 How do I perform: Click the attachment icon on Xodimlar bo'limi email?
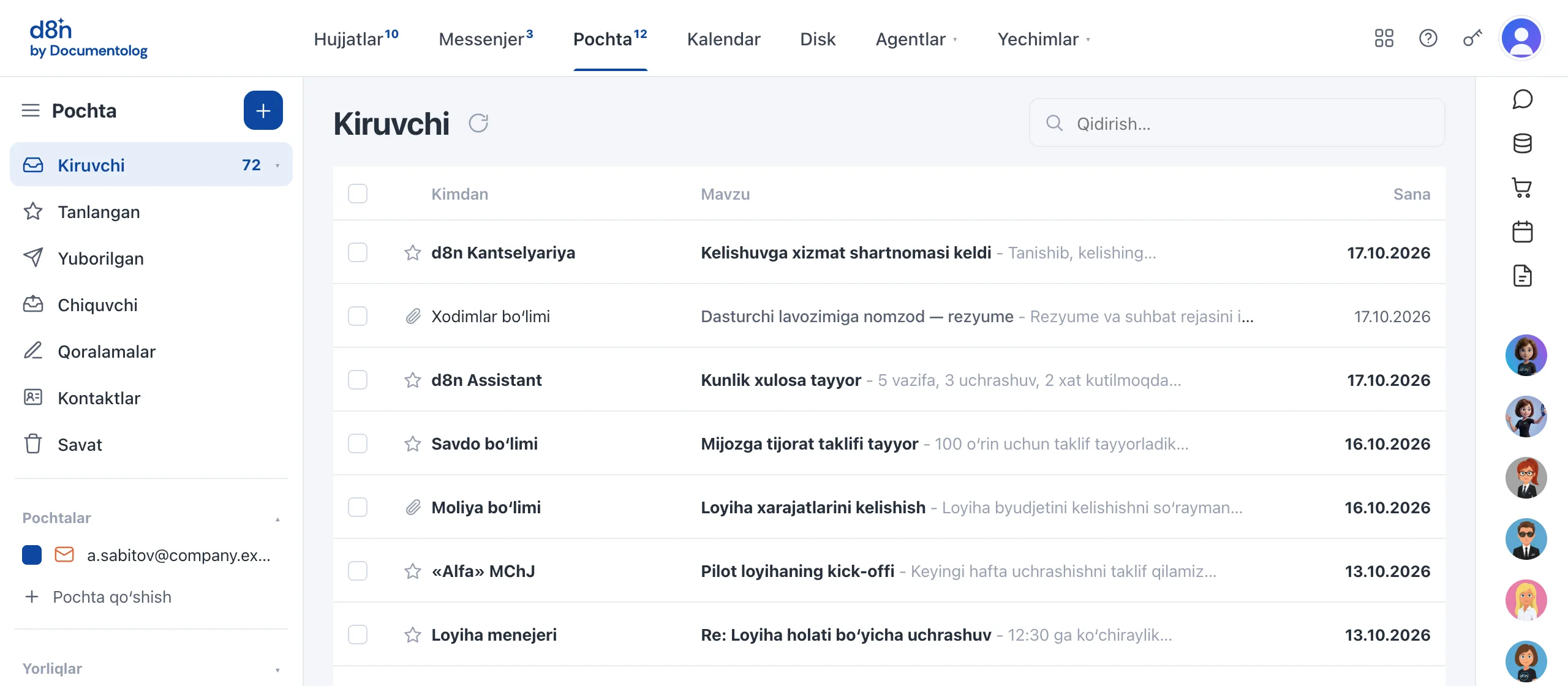(413, 316)
